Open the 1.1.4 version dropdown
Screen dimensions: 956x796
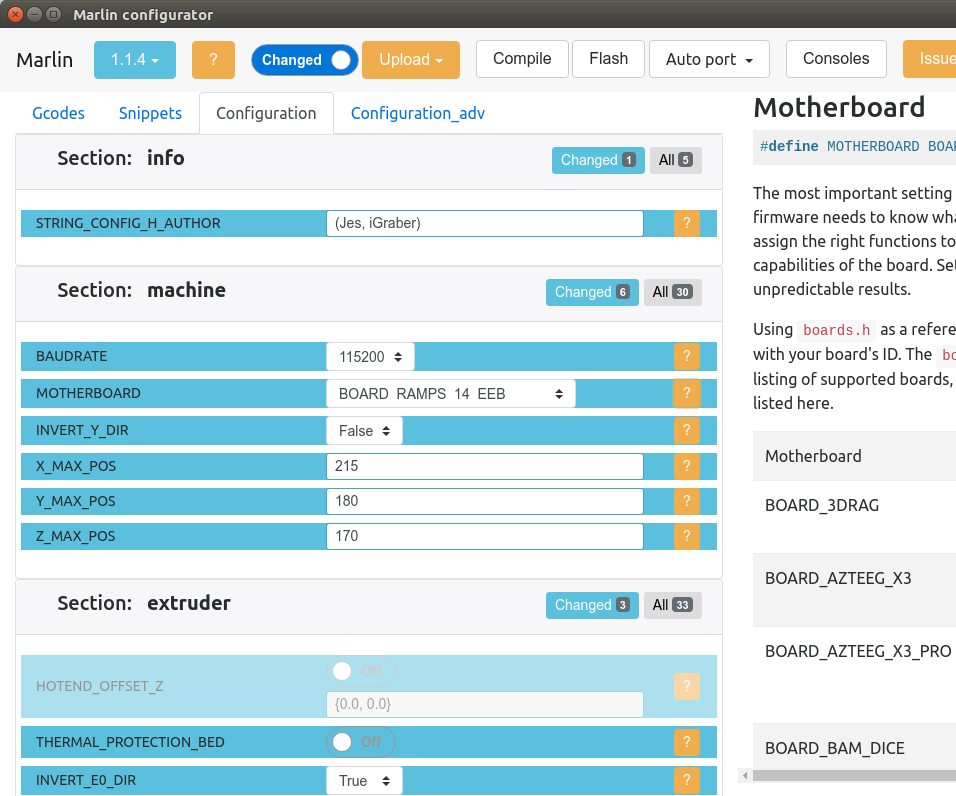(134, 60)
